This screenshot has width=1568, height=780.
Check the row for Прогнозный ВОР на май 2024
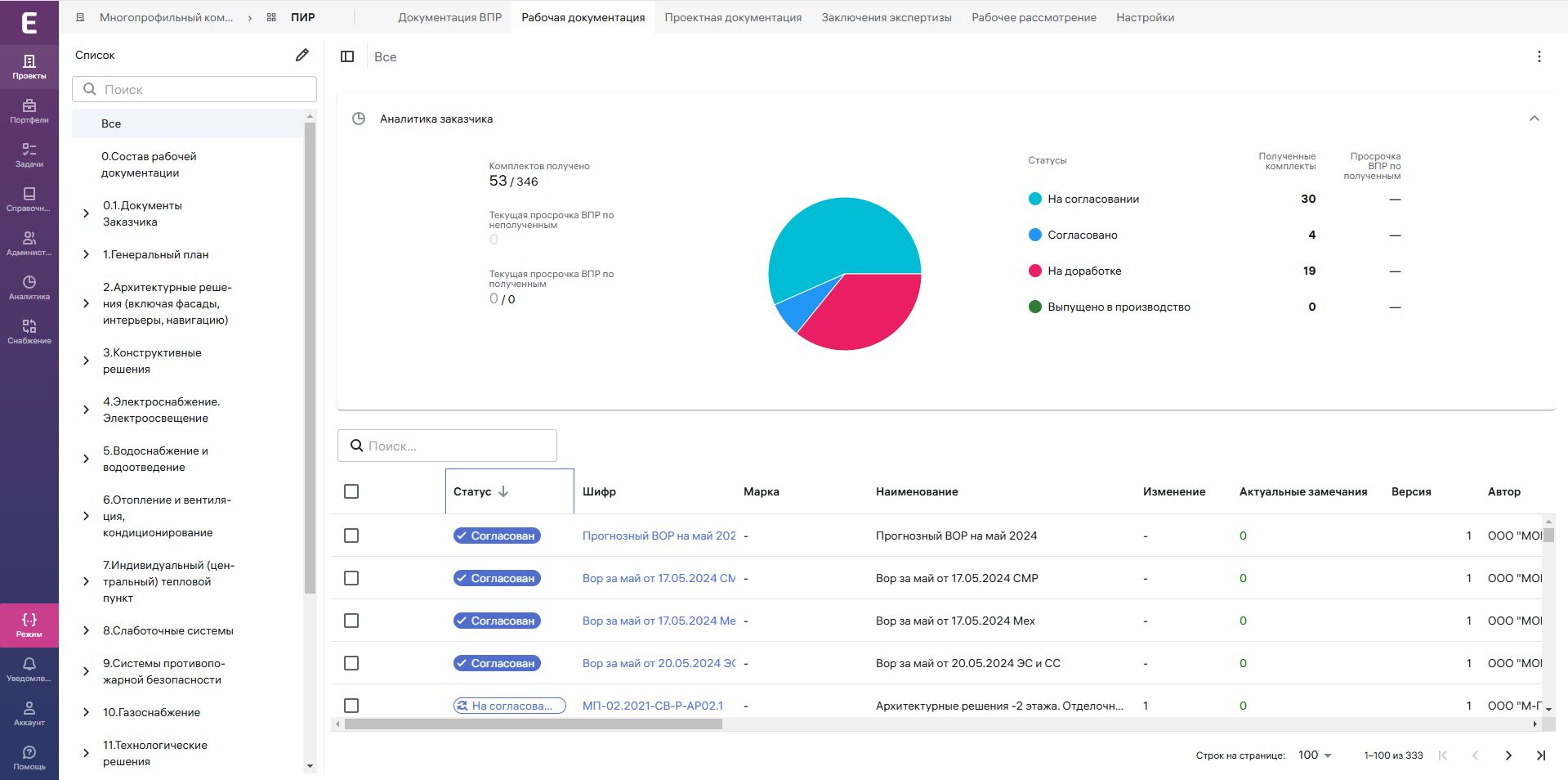click(351, 536)
